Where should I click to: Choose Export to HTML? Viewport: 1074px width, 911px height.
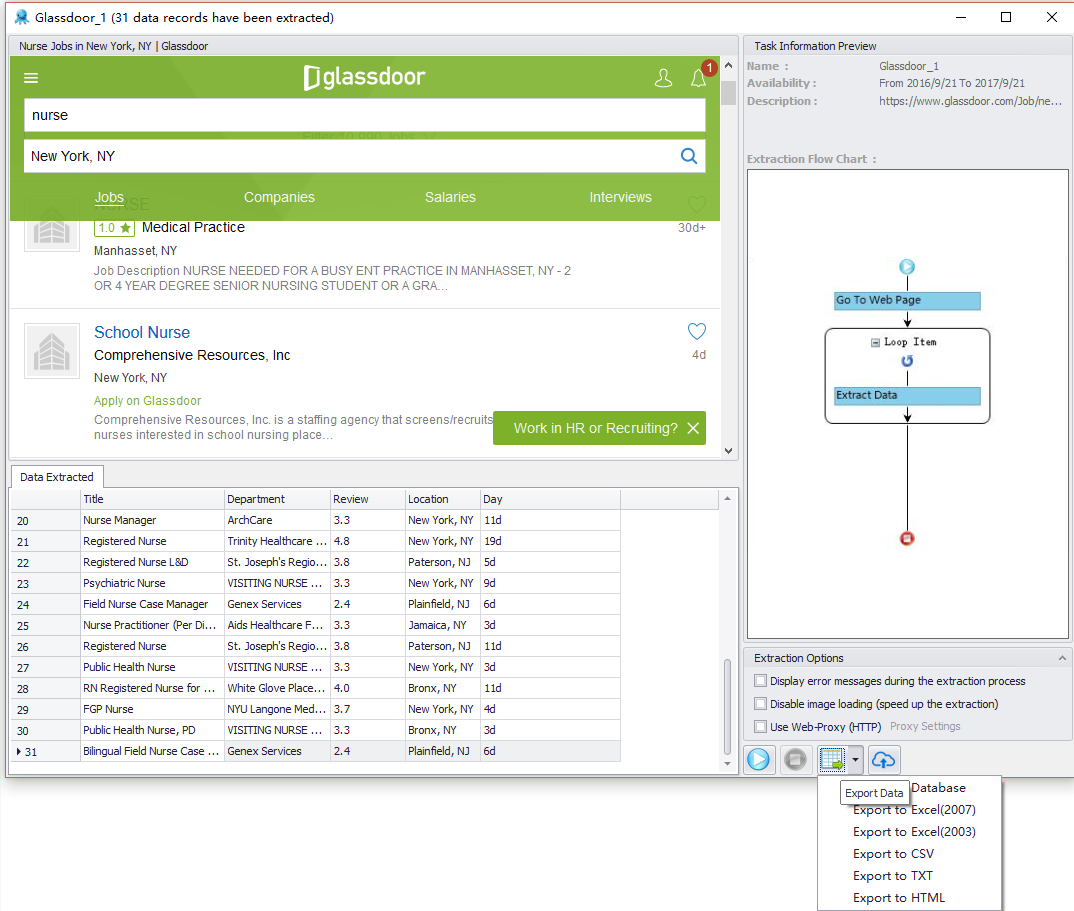pos(899,897)
